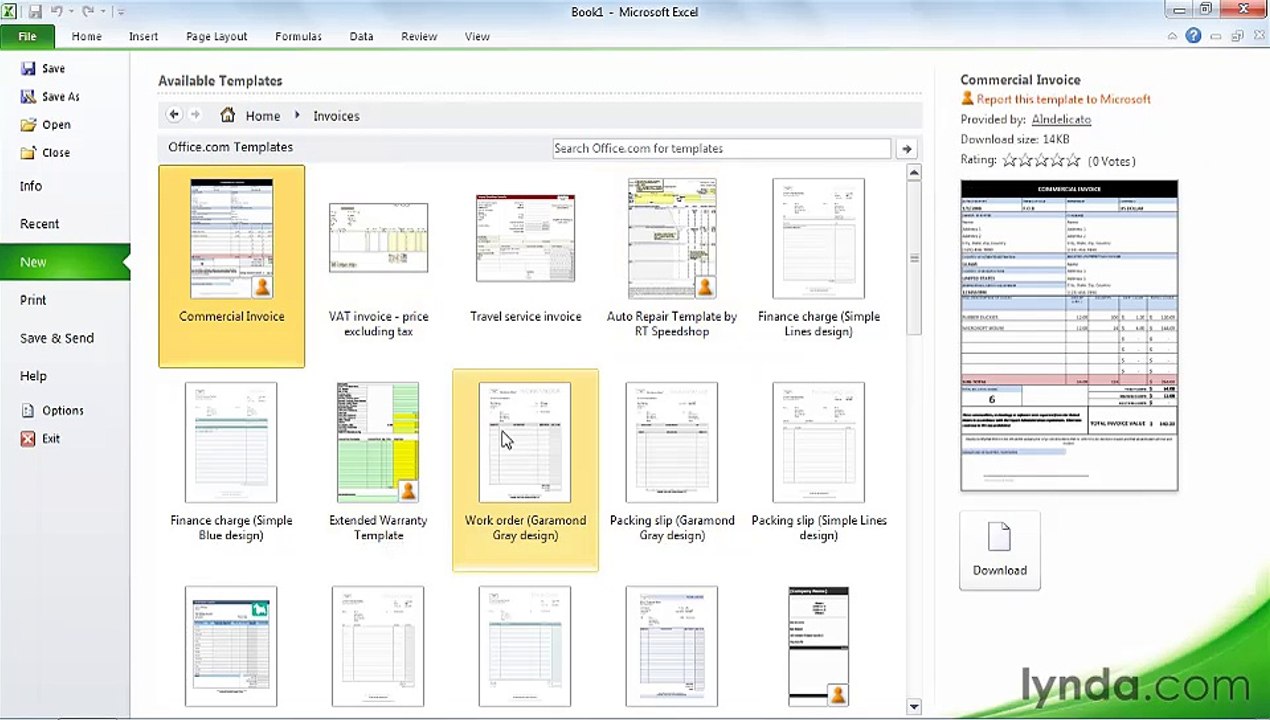The image size is (1270, 720).
Task: Click the templates scrollbar down arrow
Action: (x=914, y=707)
